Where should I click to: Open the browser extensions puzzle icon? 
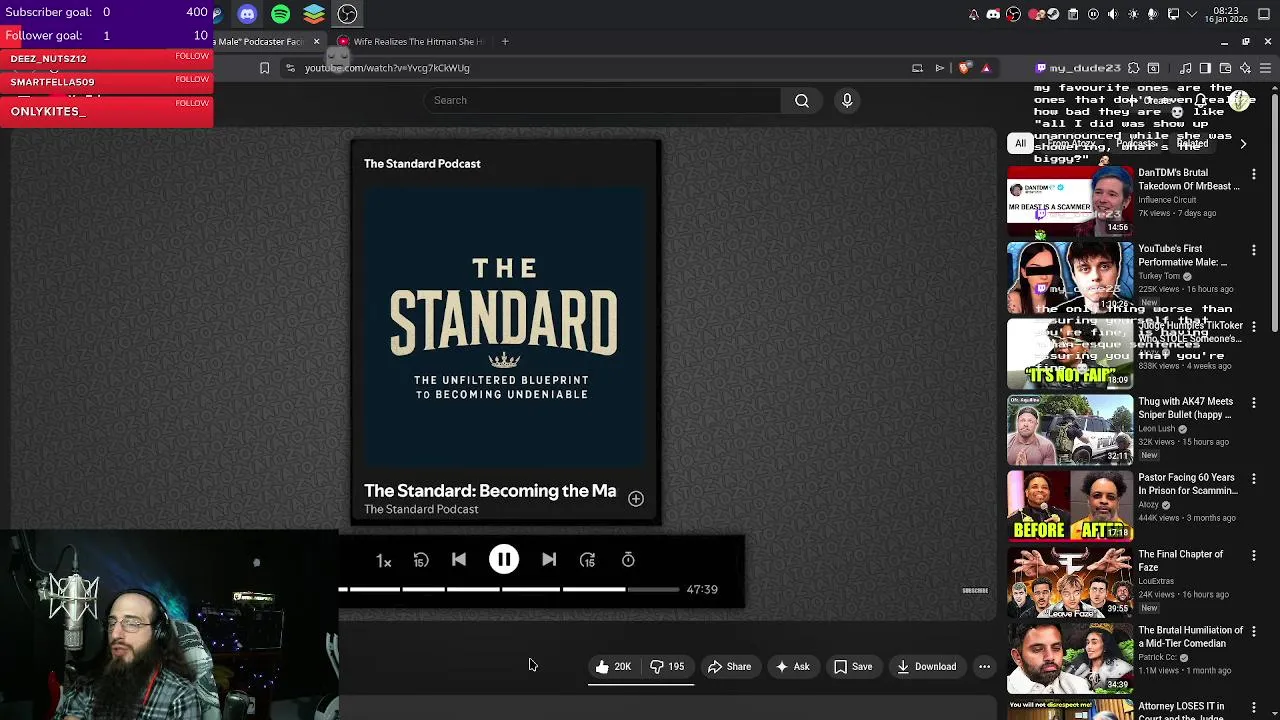(x=1133, y=68)
